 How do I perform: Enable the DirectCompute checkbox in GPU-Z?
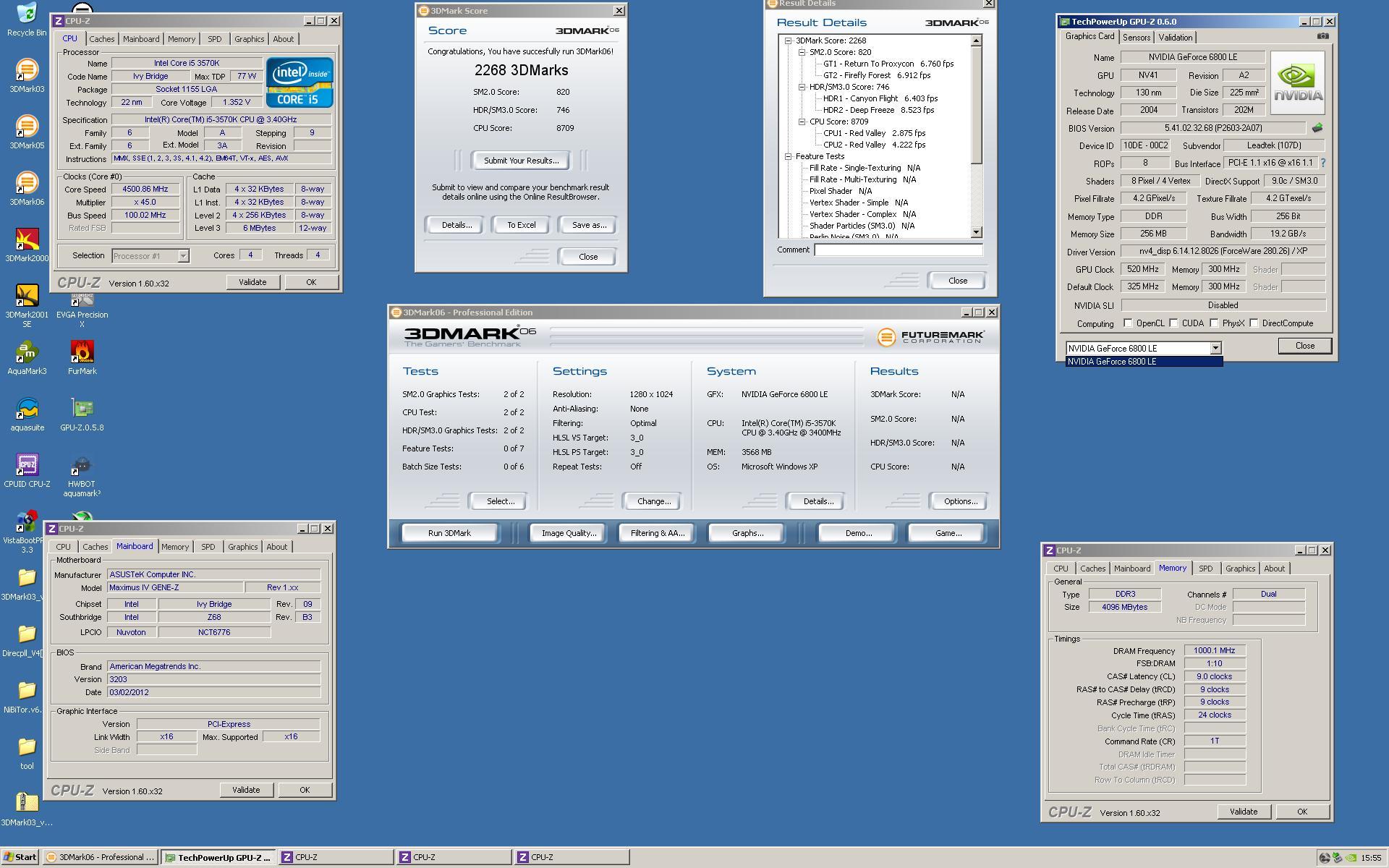pos(1254,323)
